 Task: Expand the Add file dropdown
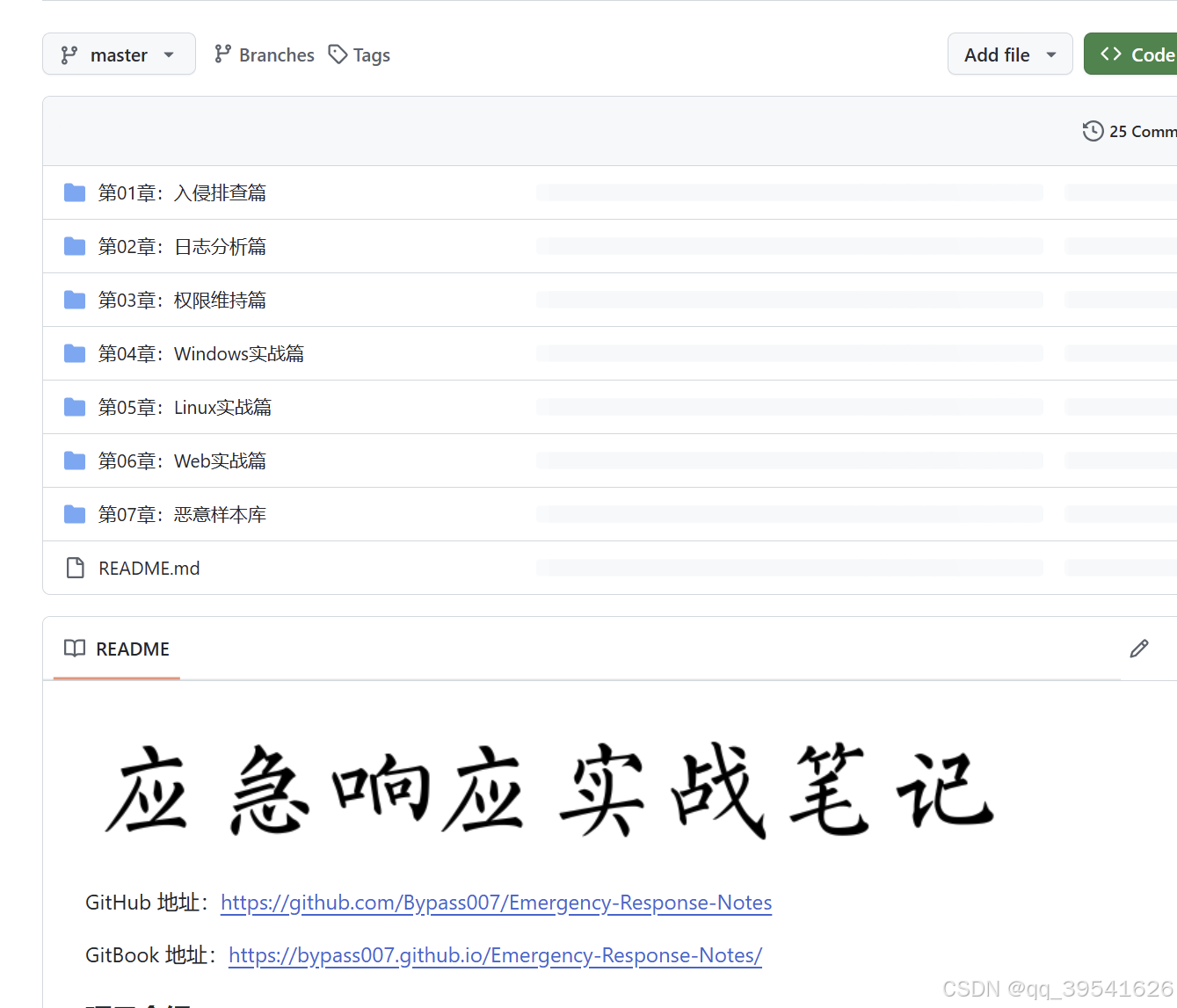click(1009, 54)
